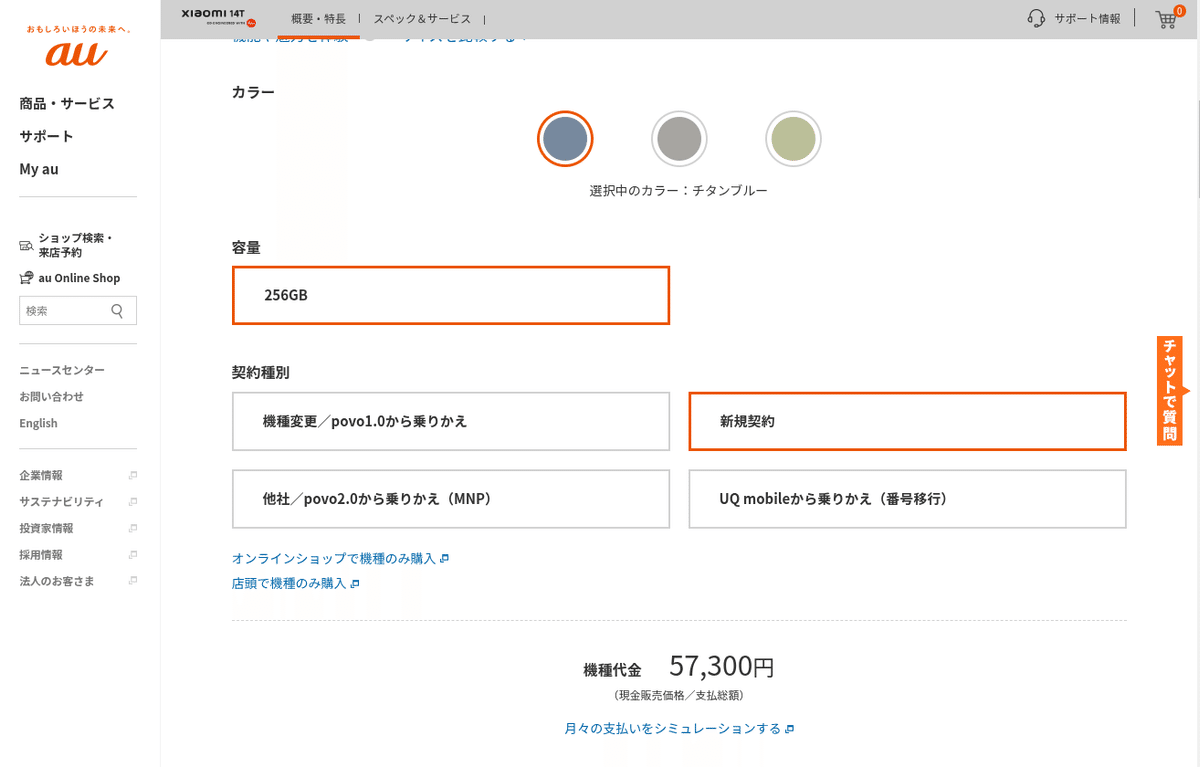Click the external link icon beside 投資家情報

click(132, 528)
